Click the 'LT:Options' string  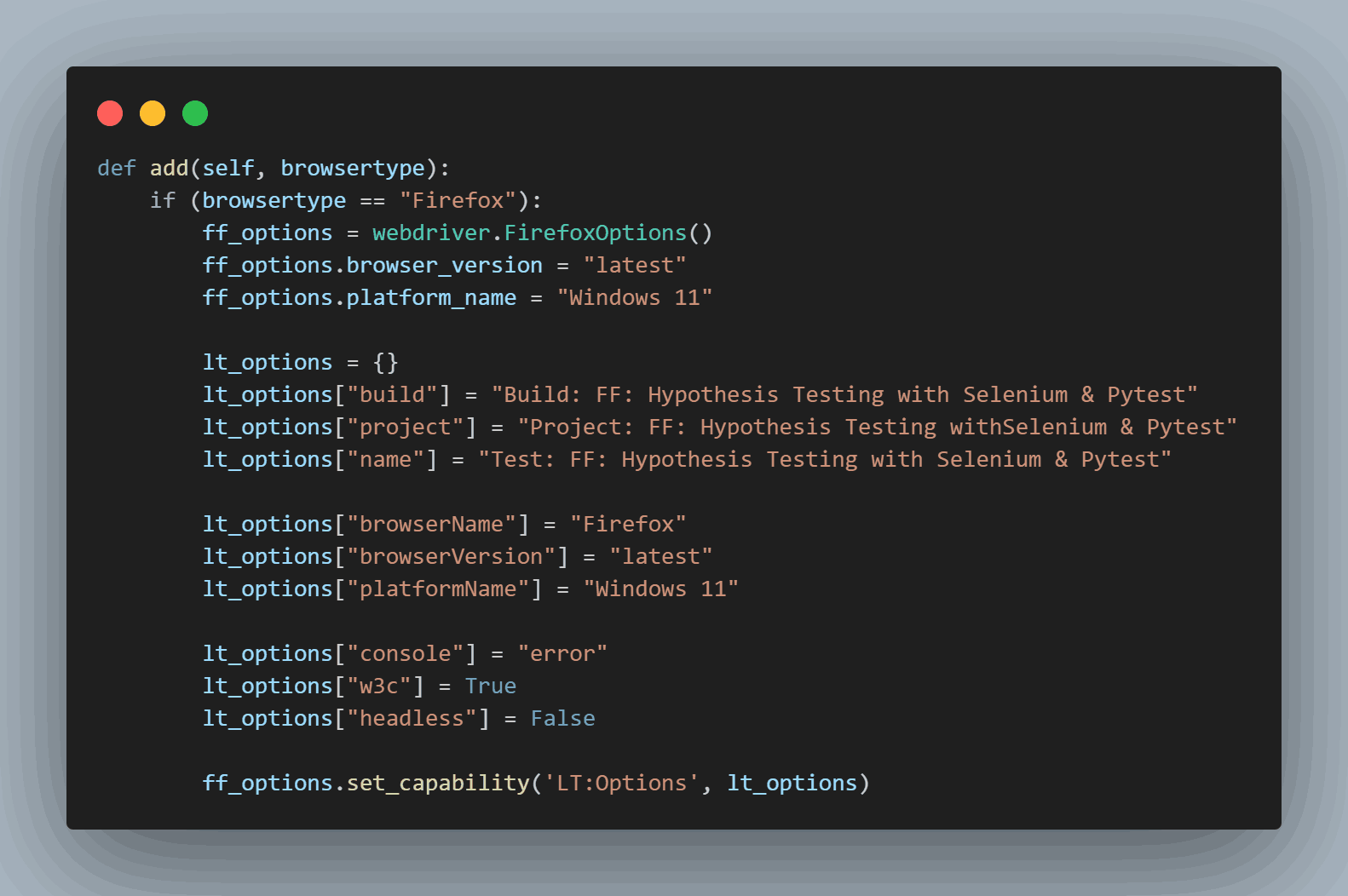(621, 783)
